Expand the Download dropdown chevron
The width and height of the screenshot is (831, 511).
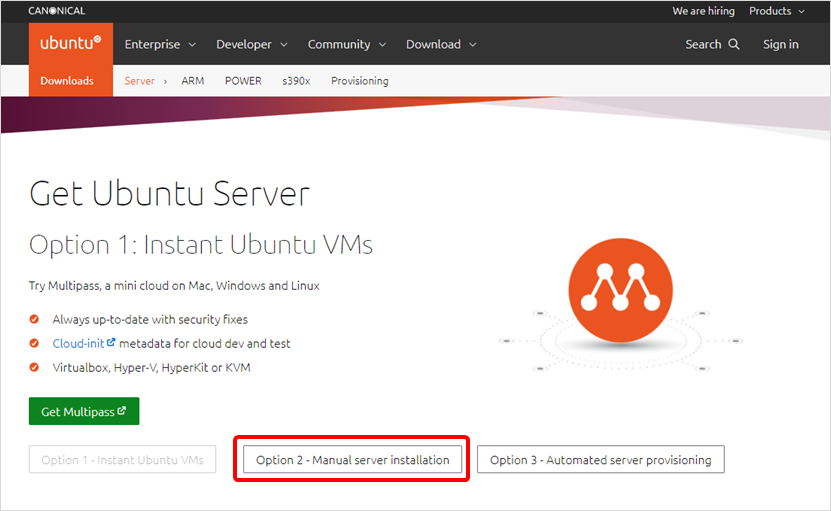pyautogui.click(x=473, y=45)
